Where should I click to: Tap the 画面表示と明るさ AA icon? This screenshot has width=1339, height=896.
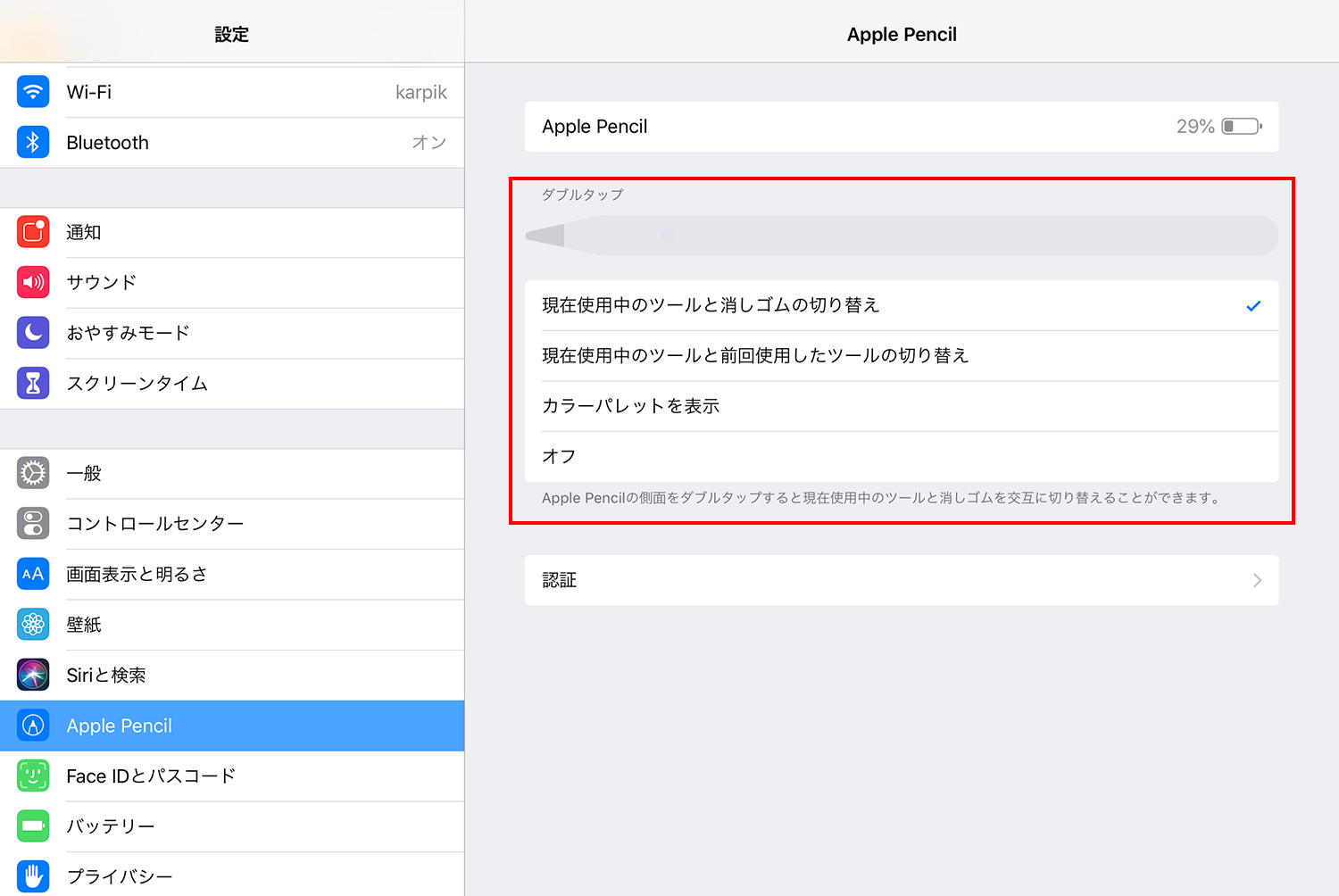(33, 574)
